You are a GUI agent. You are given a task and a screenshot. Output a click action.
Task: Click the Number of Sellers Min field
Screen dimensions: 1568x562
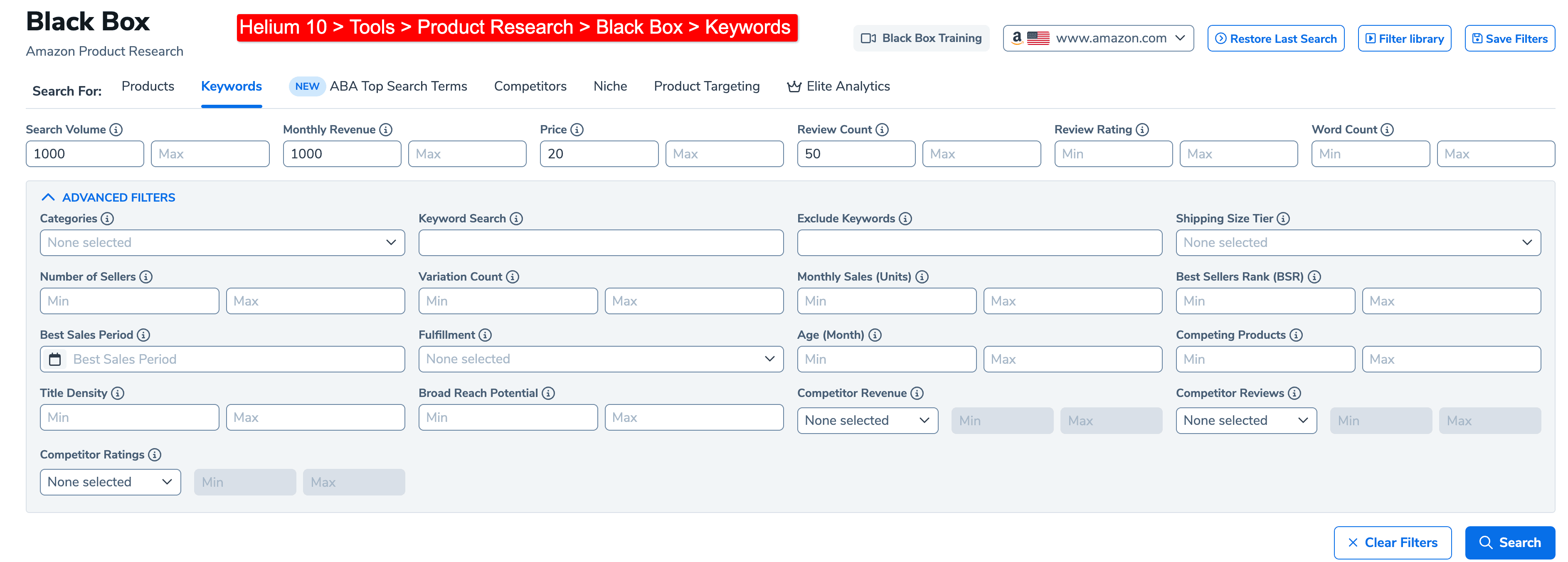tap(129, 301)
